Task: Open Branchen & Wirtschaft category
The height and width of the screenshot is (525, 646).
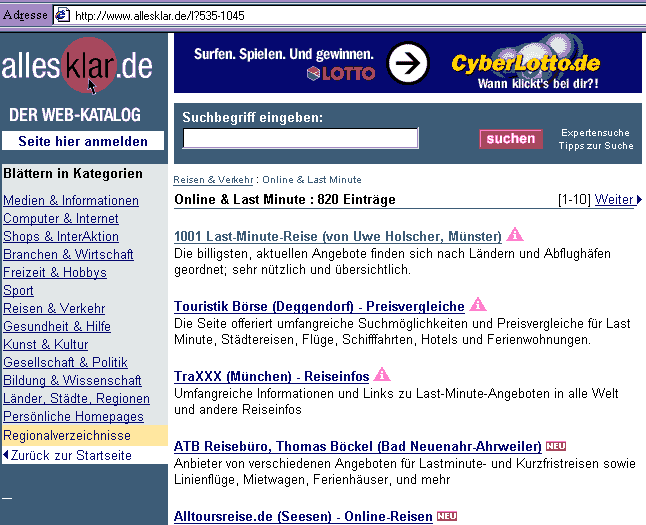Action: pos(68,255)
